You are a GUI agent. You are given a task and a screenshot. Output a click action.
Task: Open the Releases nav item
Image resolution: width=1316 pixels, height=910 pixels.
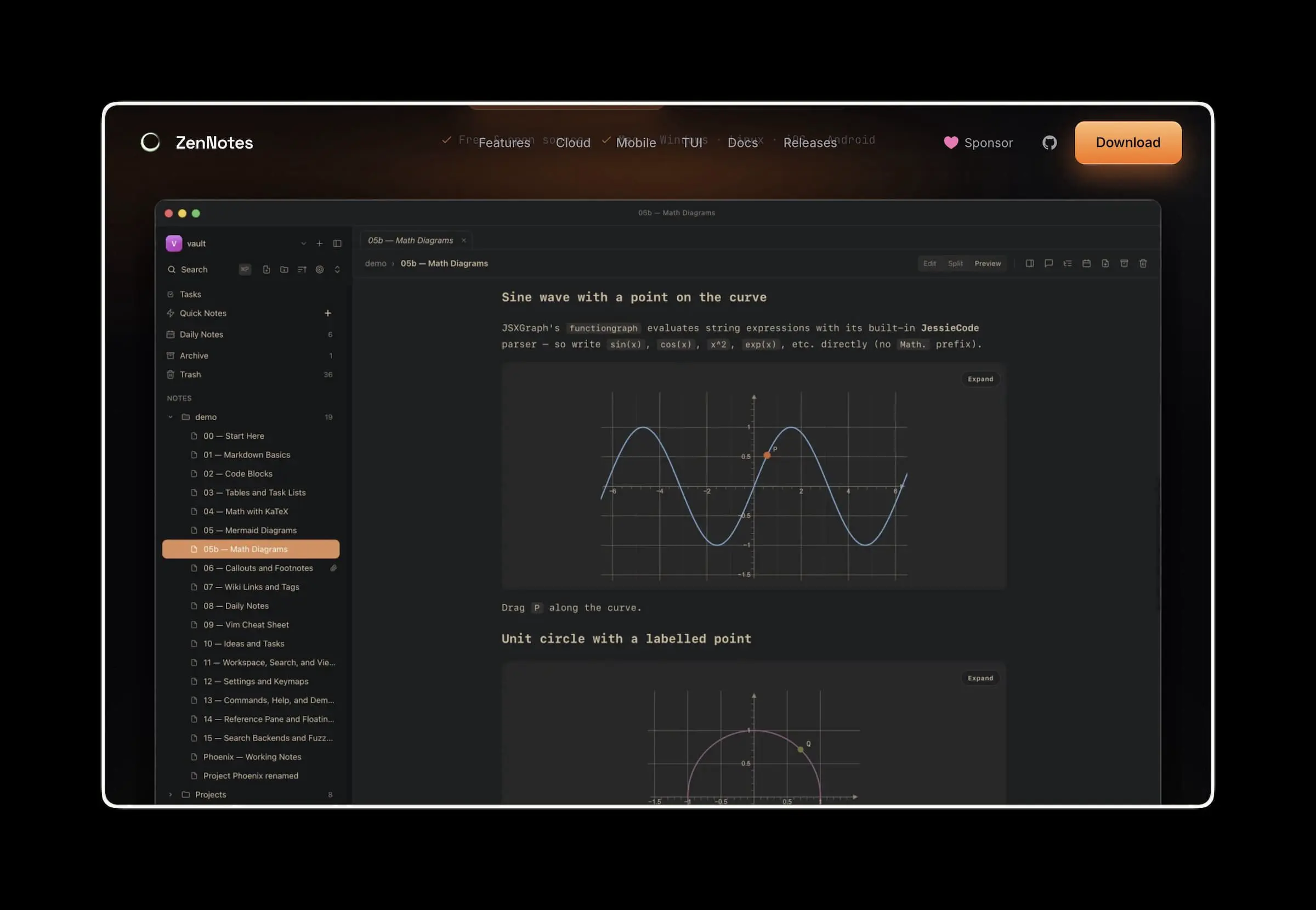pos(810,143)
